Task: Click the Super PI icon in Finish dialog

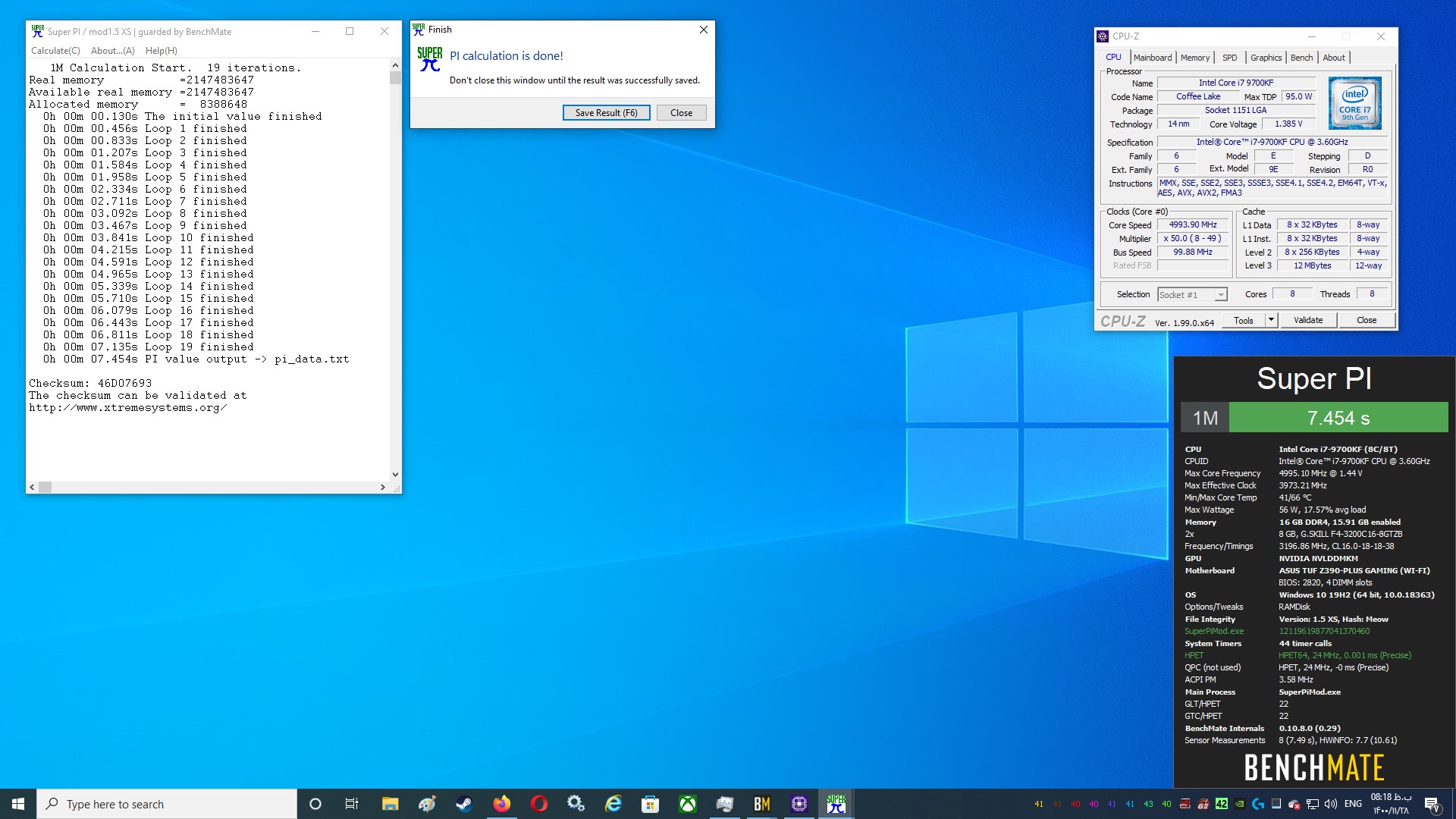Action: [x=430, y=59]
